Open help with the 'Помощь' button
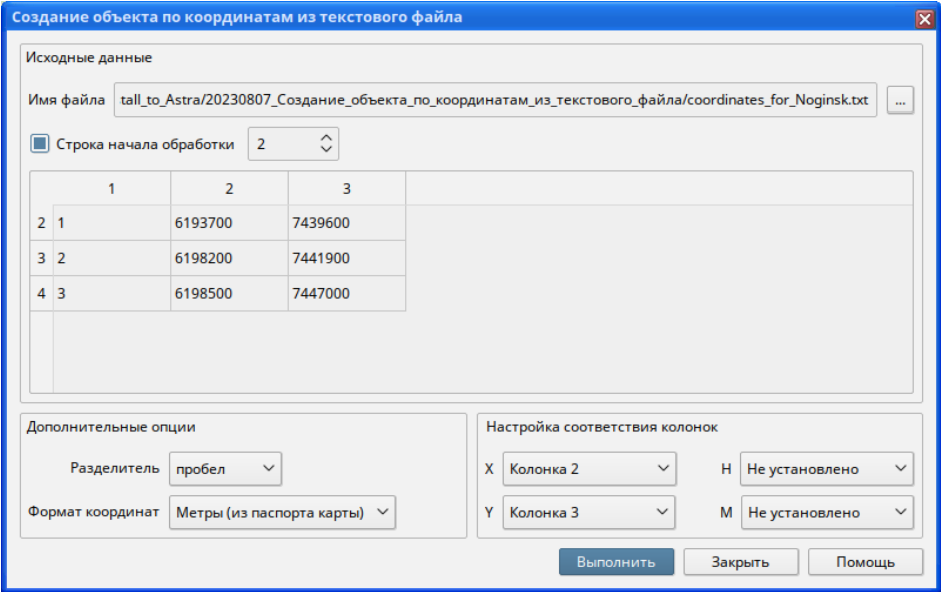941x592 pixels. pos(865,562)
